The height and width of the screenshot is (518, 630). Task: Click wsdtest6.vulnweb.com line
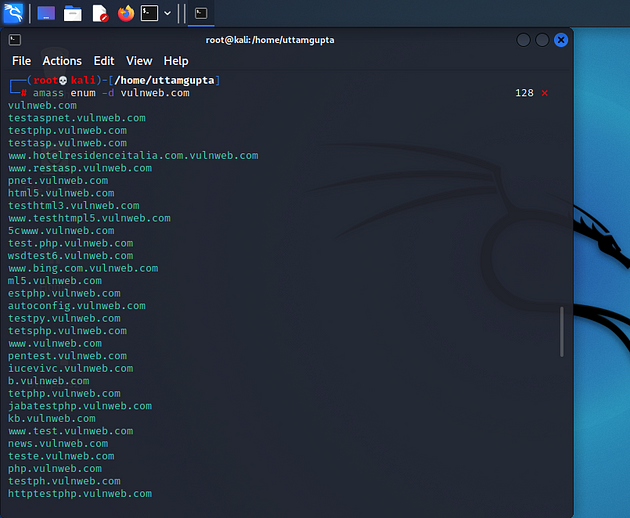pos(70,255)
